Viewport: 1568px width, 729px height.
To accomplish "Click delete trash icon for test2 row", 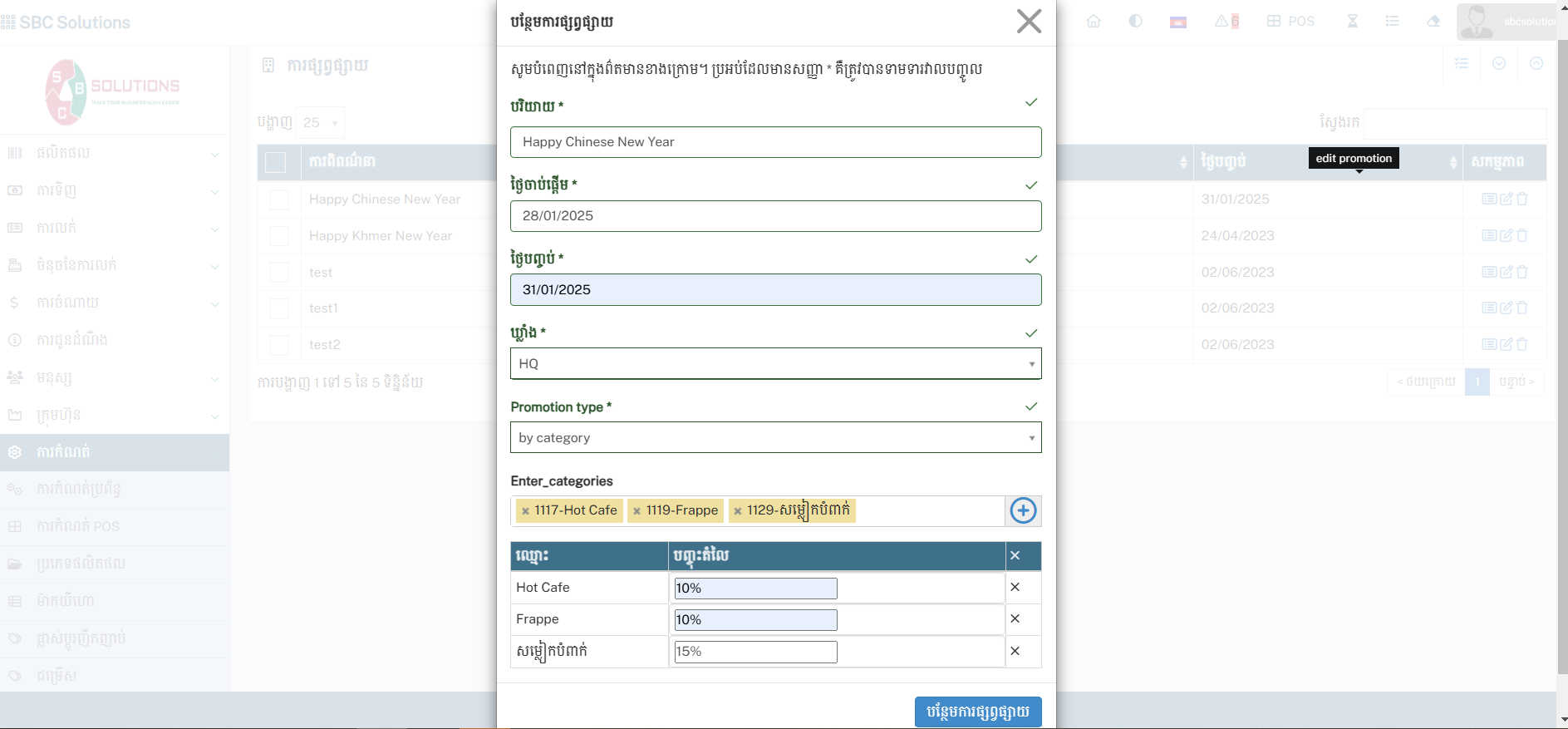I will pos(1522,344).
